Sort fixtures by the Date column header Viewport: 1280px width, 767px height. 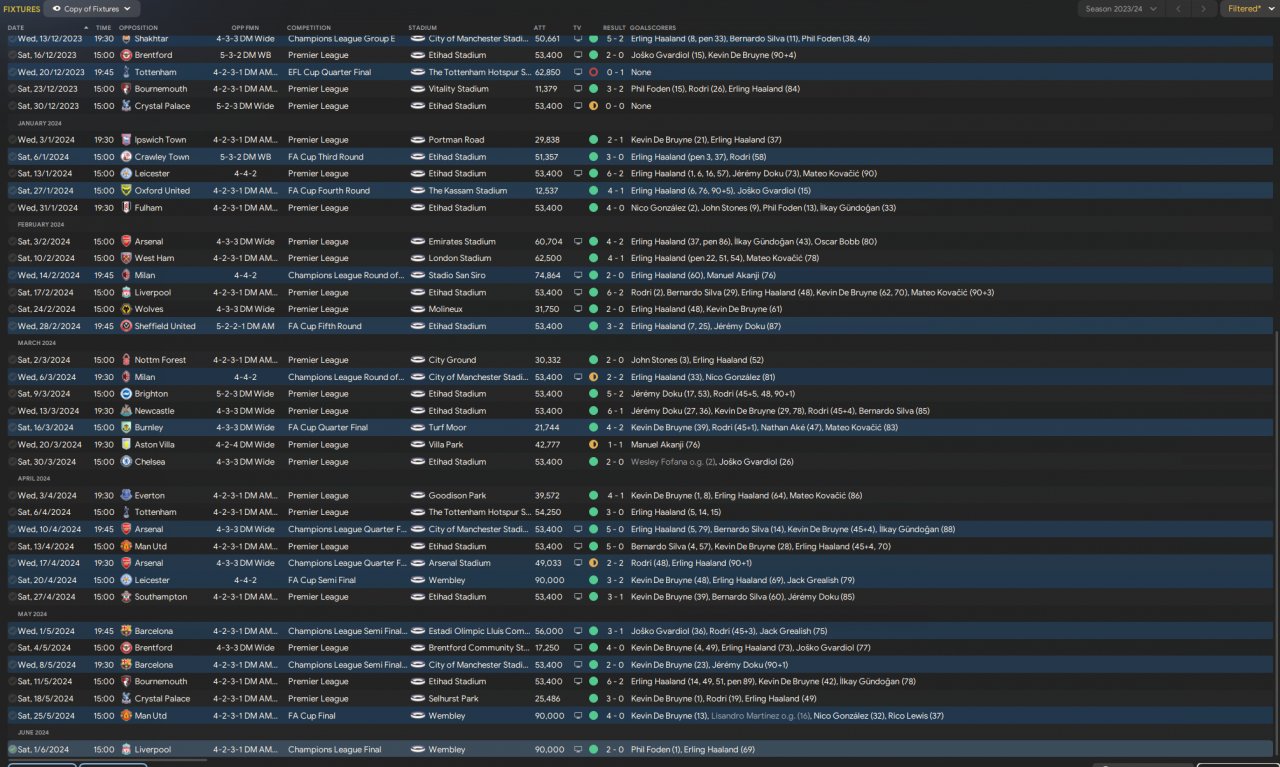pyautogui.click(x=16, y=28)
